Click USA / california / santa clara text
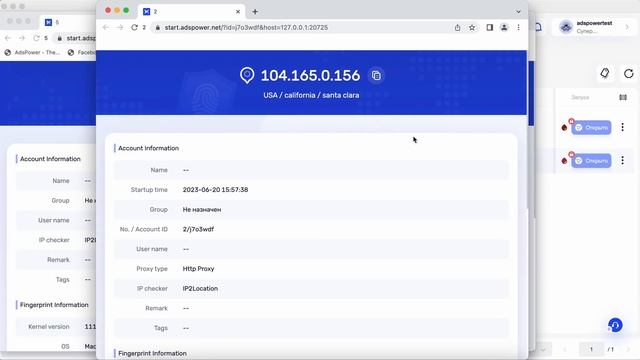640x360 pixels. (311, 95)
